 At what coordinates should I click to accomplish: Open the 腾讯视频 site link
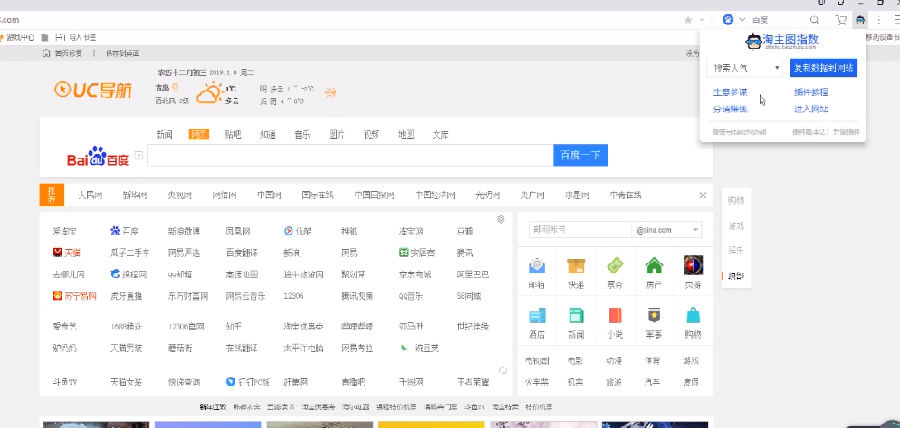pos(357,296)
